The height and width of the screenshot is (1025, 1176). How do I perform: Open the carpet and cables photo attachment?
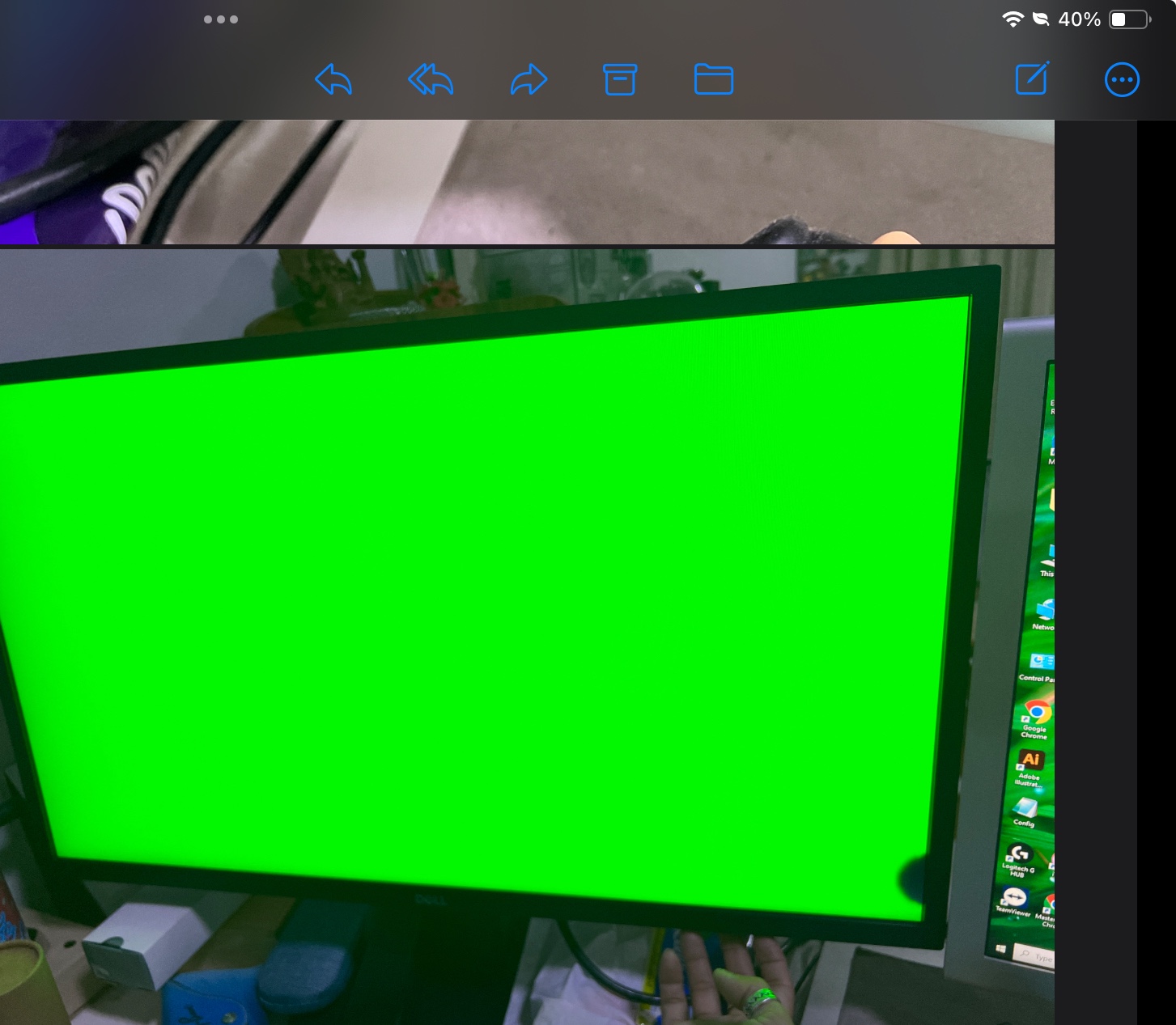click(x=527, y=182)
